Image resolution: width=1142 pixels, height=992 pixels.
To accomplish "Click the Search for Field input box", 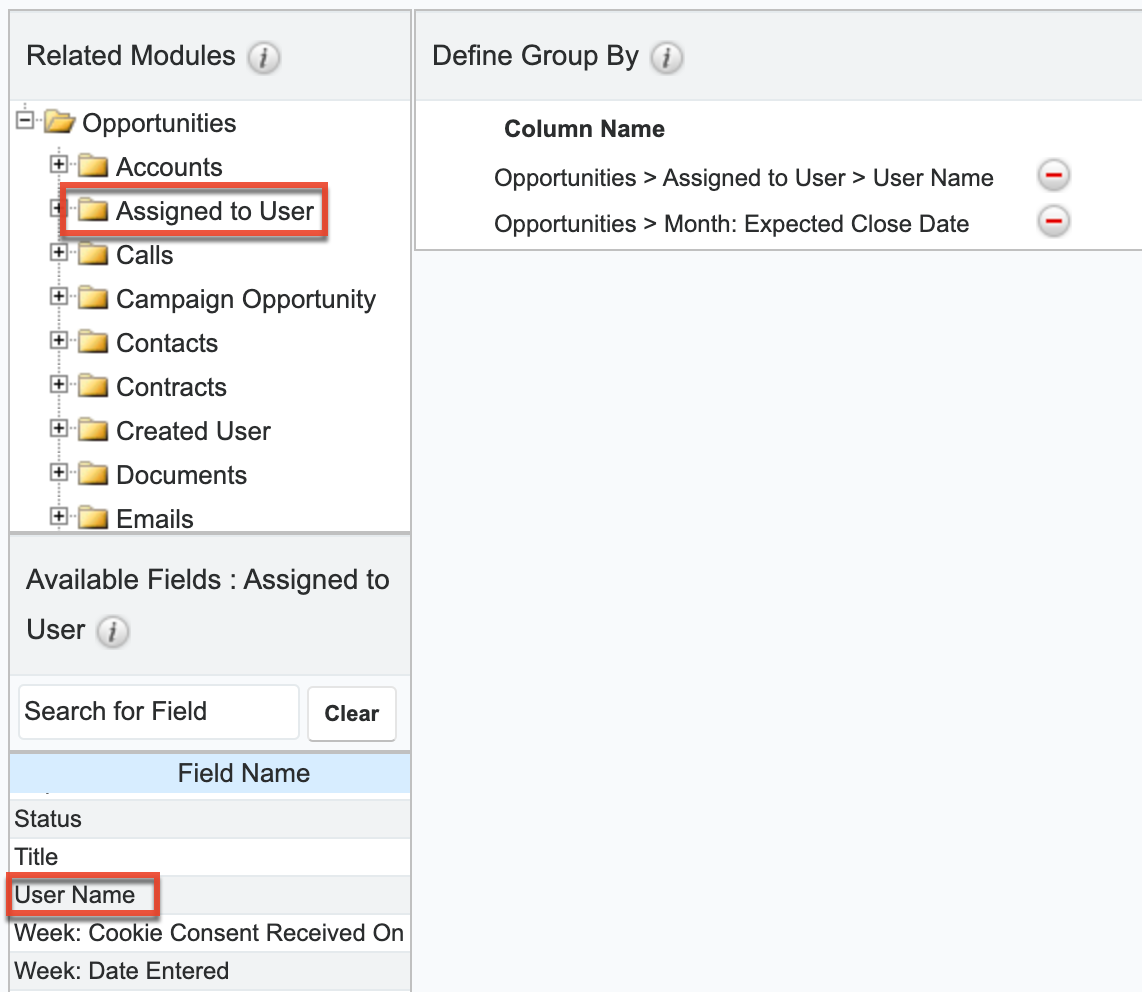I will coord(158,712).
